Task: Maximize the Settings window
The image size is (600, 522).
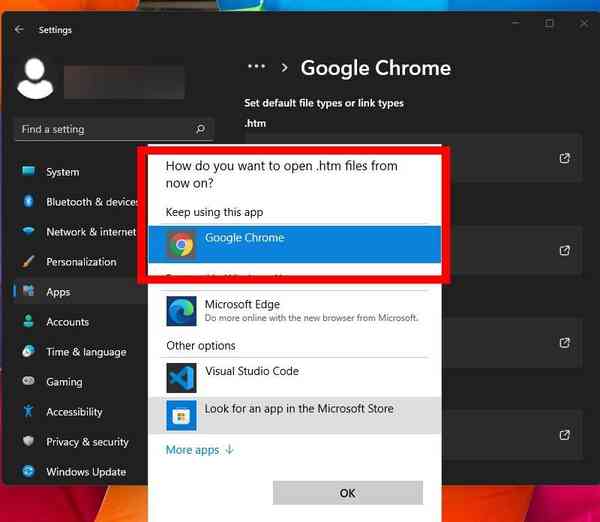Action: pos(549,23)
